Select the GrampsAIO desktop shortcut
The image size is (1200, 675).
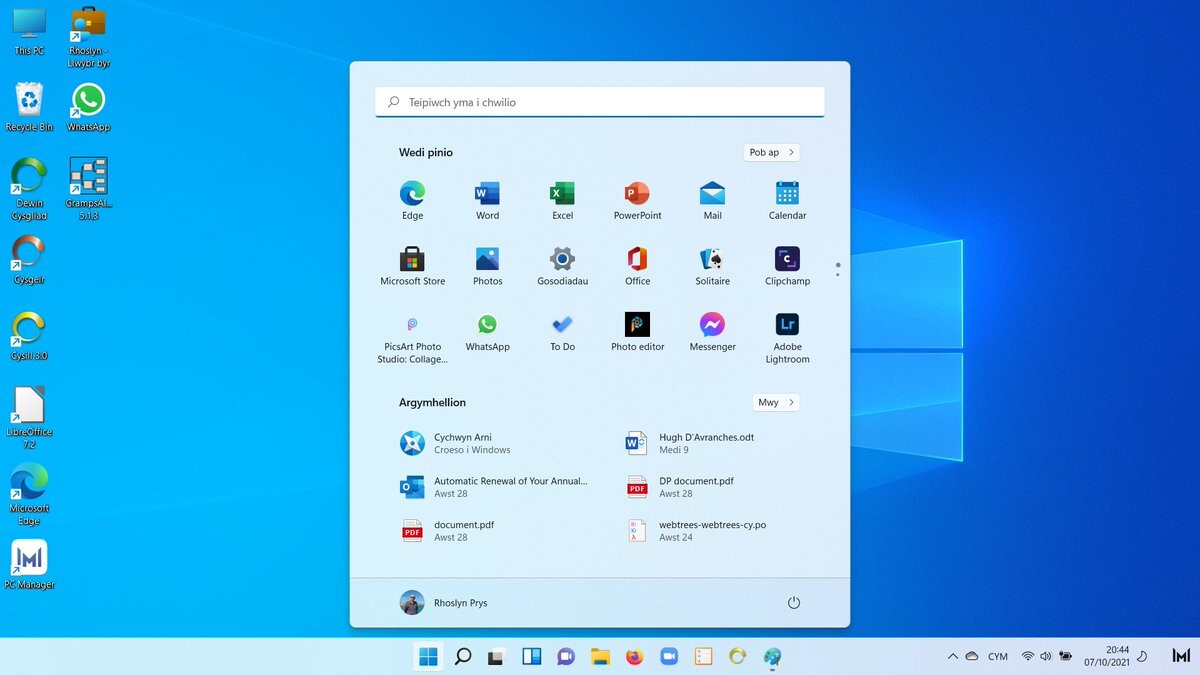89,189
